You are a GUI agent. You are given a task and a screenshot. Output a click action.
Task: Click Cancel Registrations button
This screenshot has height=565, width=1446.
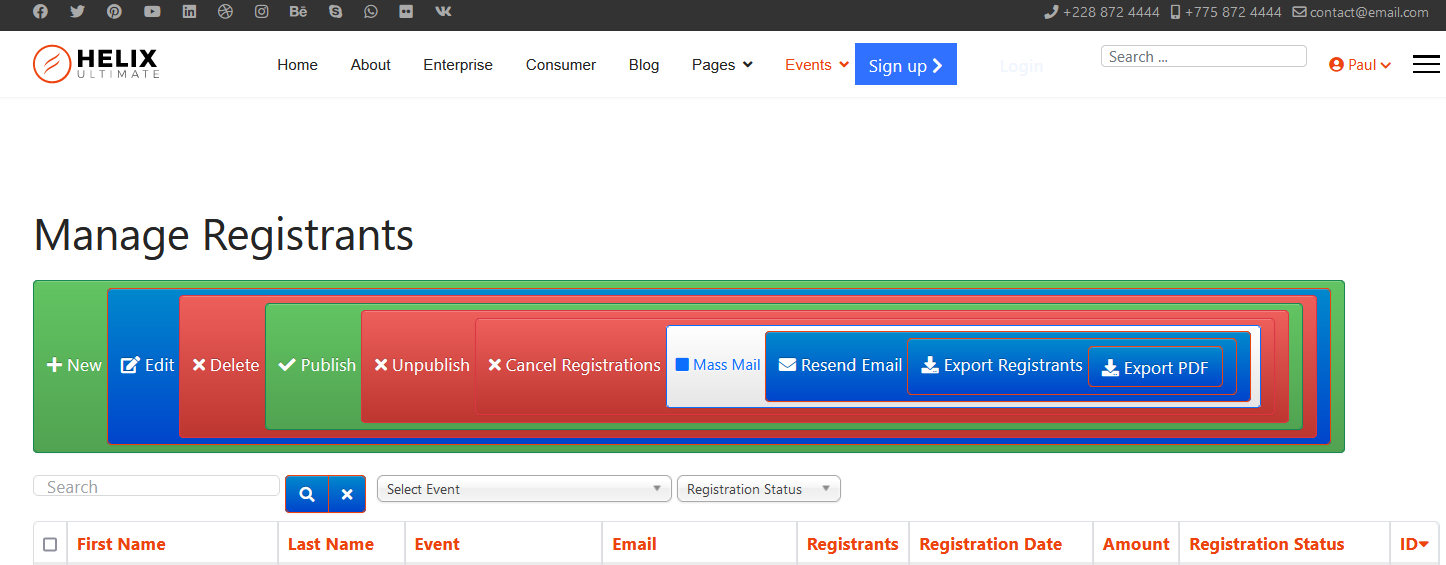click(x=574, y=366)
